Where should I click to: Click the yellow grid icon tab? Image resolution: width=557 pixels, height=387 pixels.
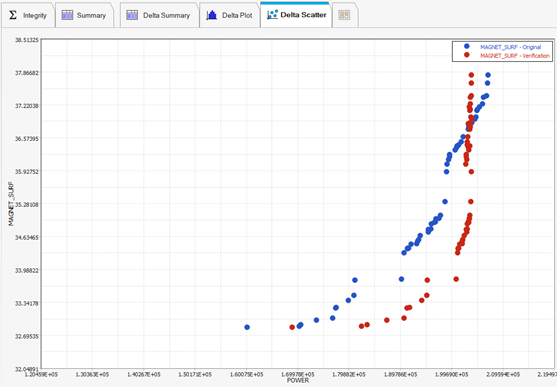[x=344, y=15]
